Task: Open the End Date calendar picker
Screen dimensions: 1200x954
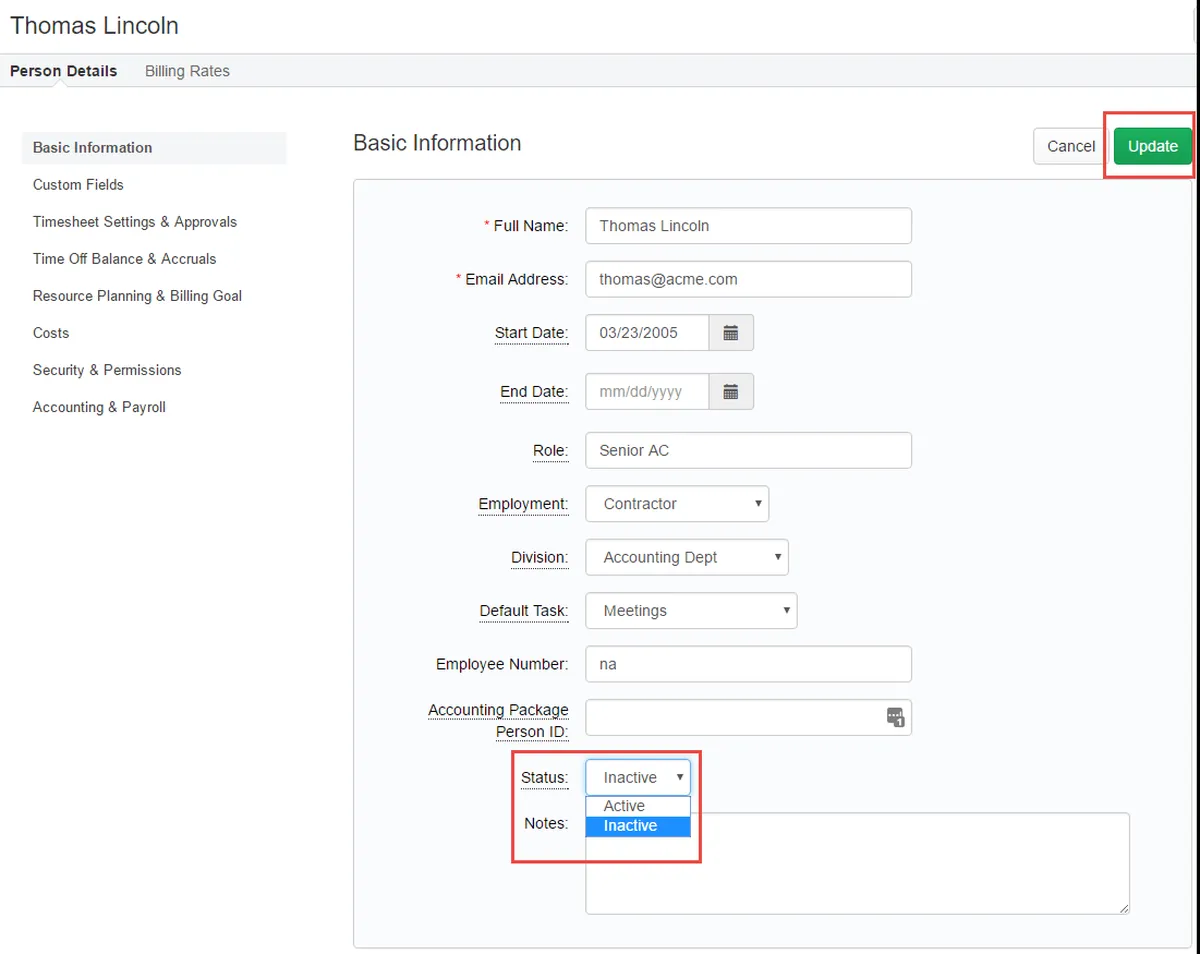Action: [731, 392]
